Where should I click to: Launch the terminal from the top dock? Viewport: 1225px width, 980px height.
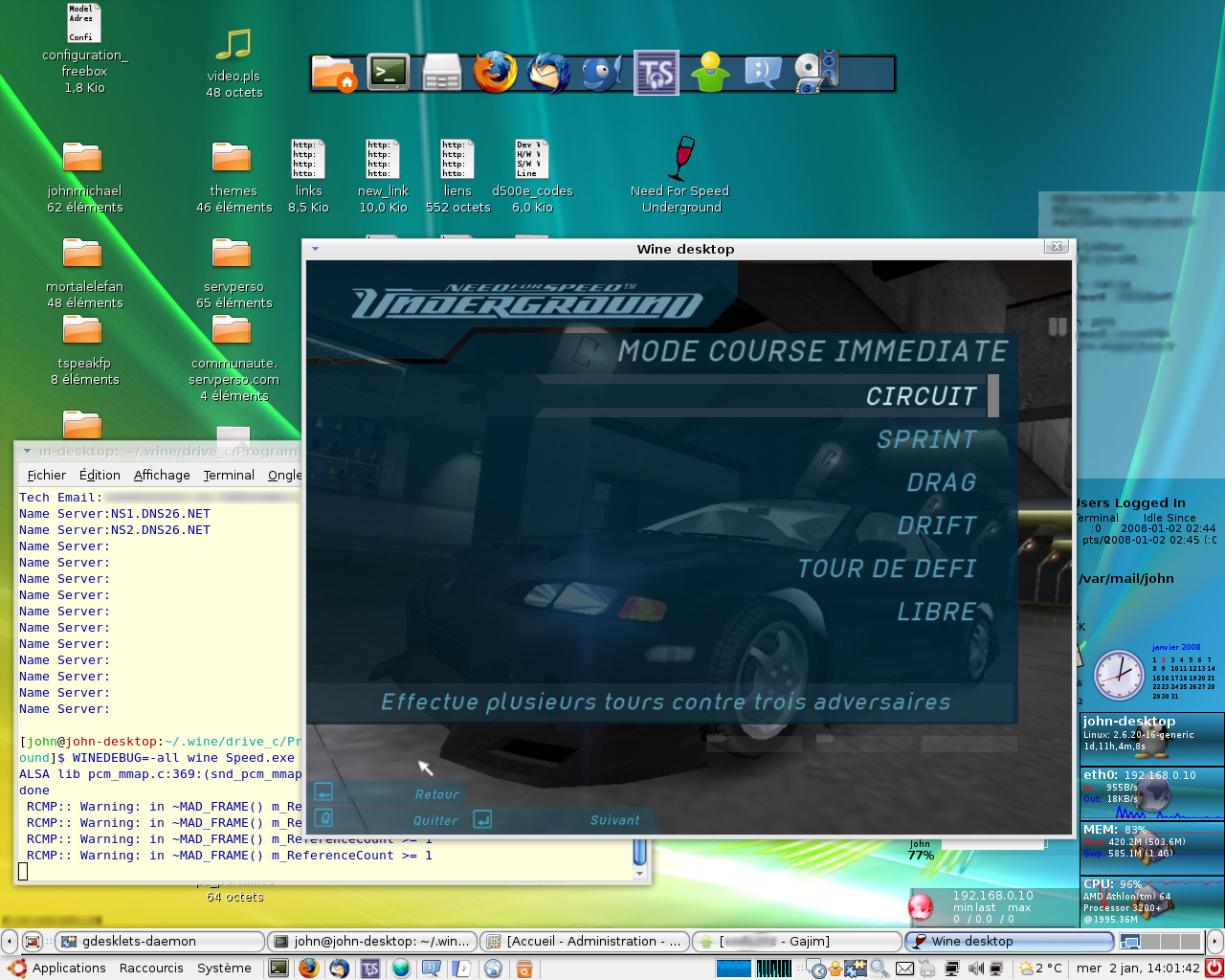pyautogui.click(x=388, y=73)
